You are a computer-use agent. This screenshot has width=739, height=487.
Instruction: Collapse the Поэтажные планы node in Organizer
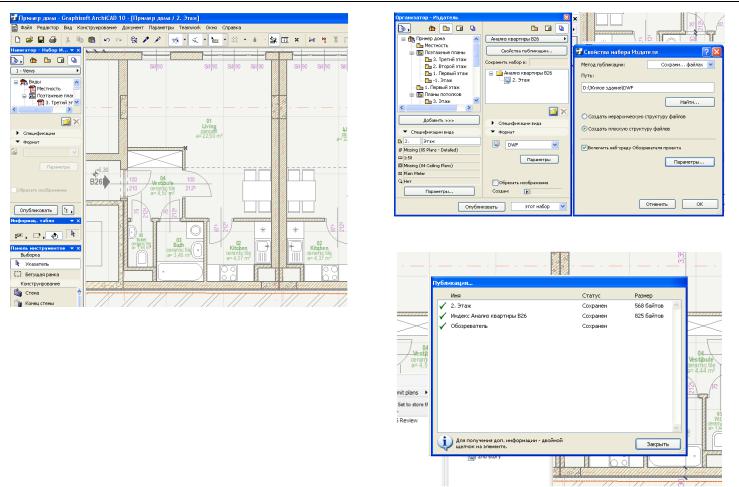click(412, 53)
